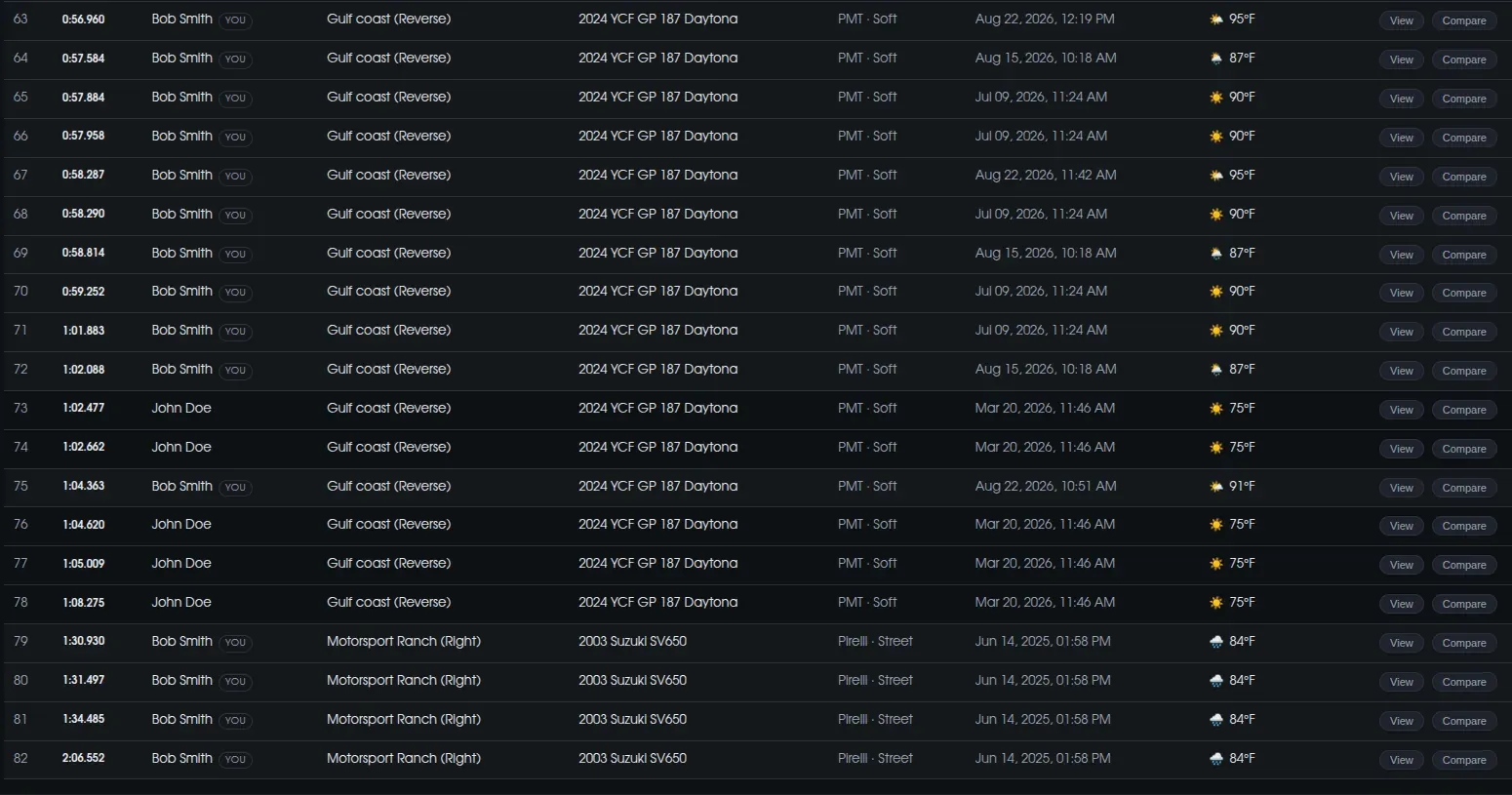Click the rain cloud icon in row 79

point(1215,642)
